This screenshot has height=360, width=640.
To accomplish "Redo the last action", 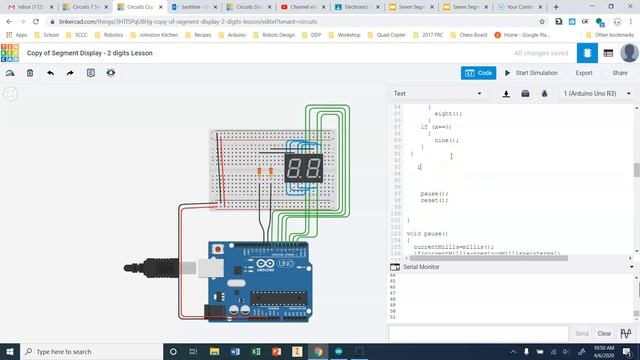I will 70,73.
